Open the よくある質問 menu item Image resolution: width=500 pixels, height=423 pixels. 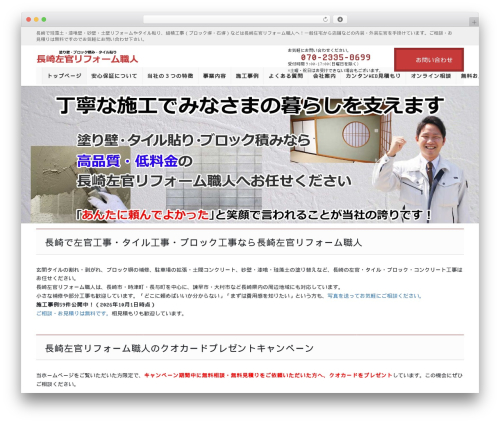coord(286,76)
